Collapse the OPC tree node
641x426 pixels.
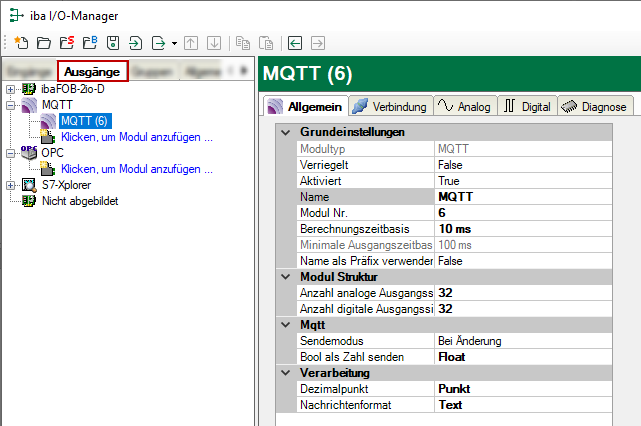point(11,153)
